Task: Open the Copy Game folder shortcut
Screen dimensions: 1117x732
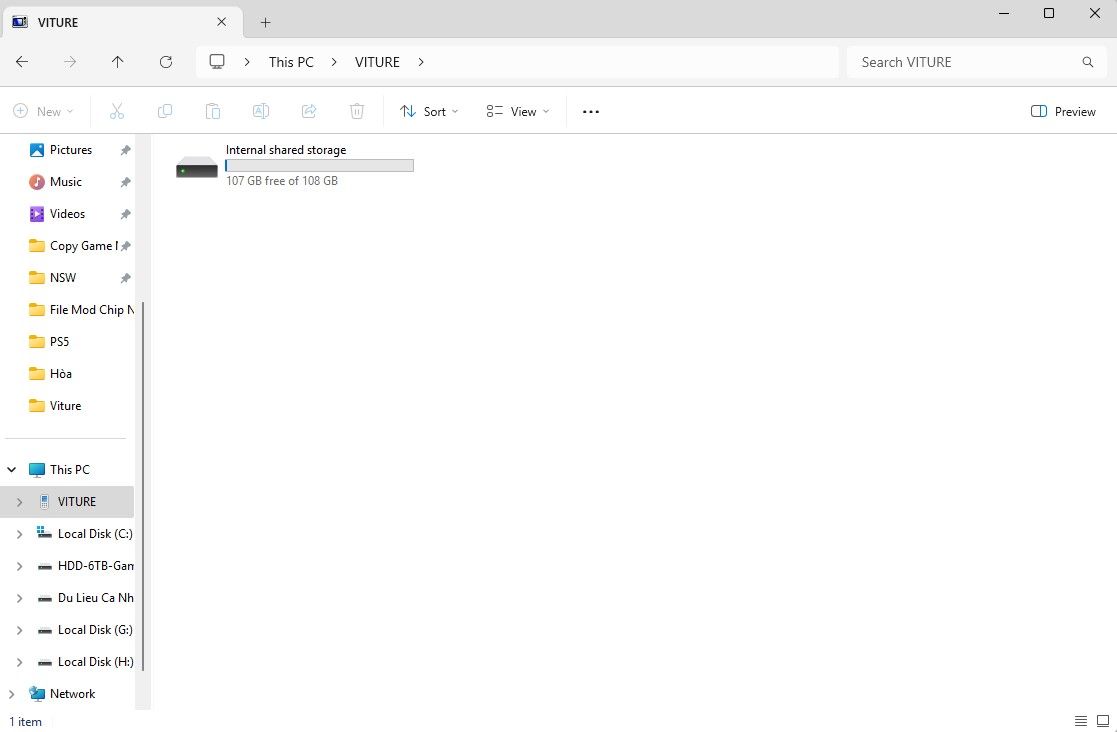Action: 73,246
